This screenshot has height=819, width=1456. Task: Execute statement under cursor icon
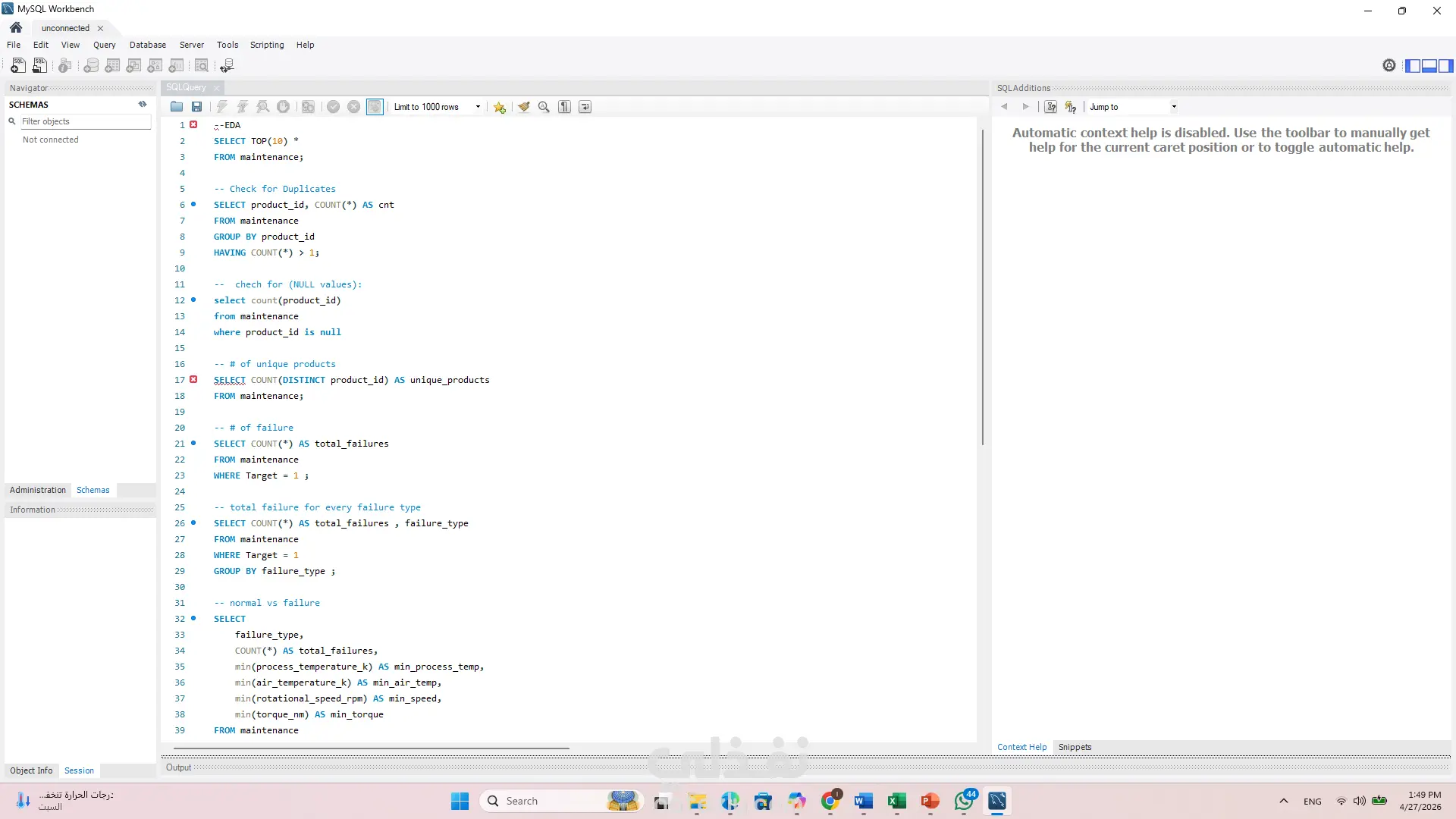pyautogui.click(x=243, y=107)
